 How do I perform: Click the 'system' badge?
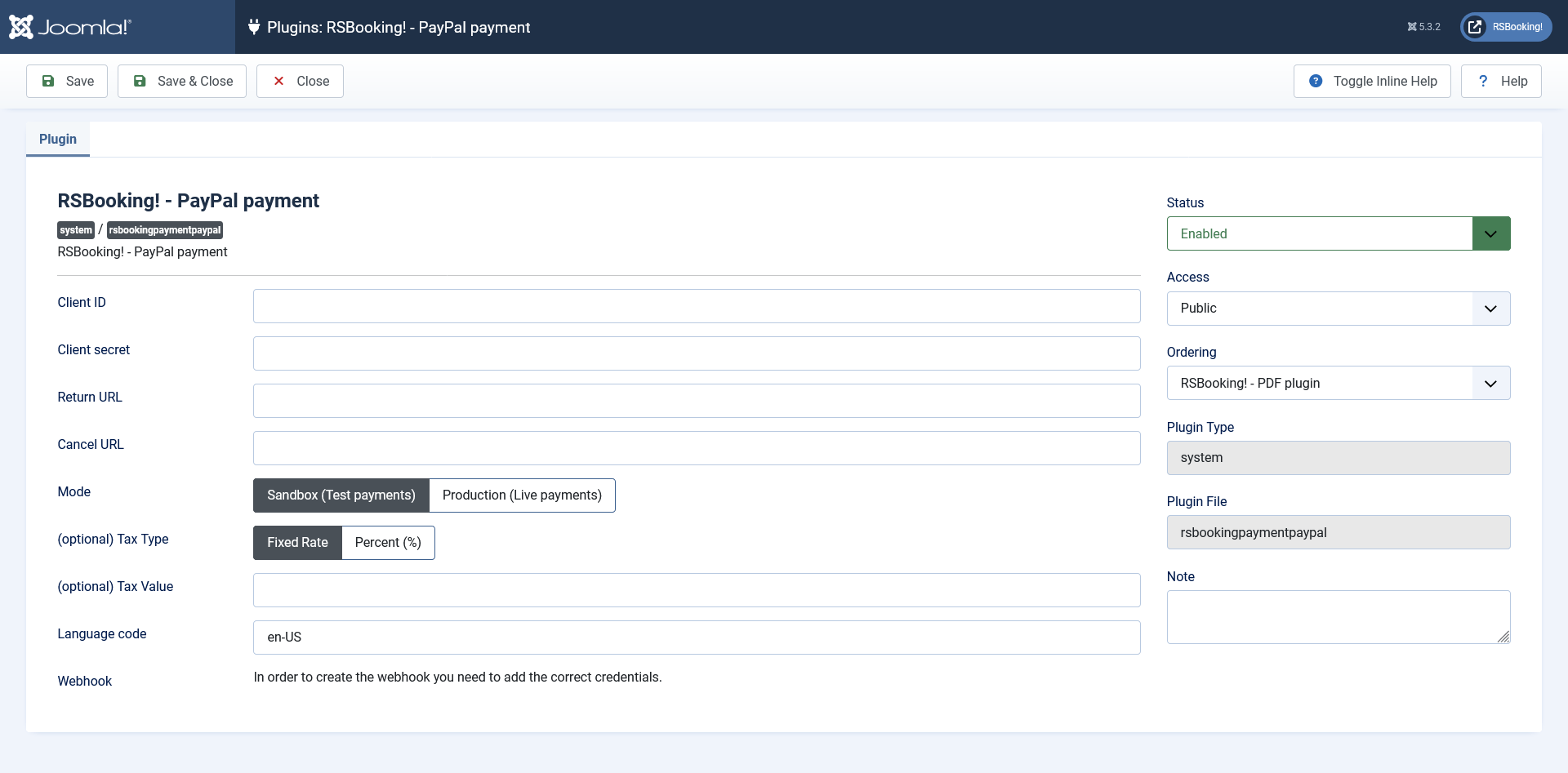[x=76, y=230]
